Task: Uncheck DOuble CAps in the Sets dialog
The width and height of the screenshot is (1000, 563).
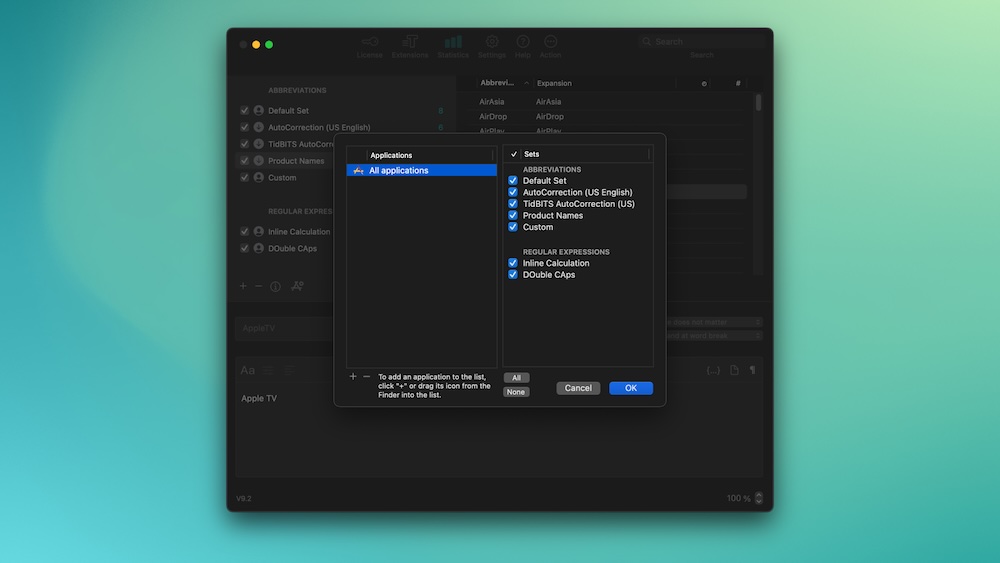Action: (x=513, y=275)
